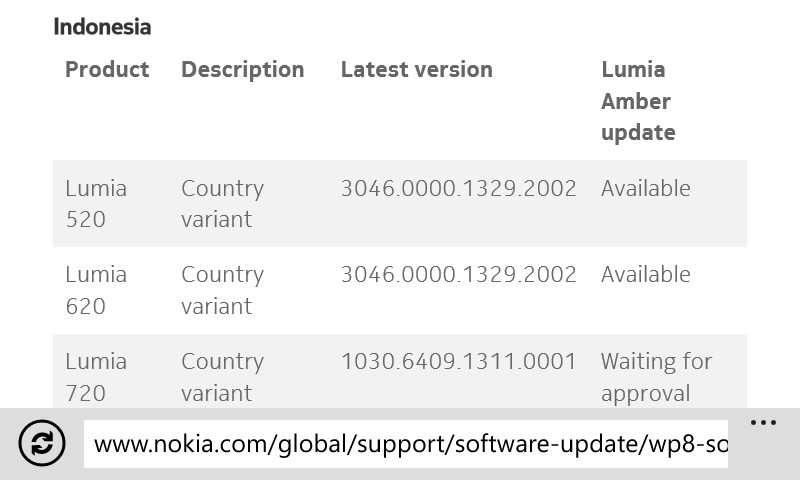Tap Available status for Lumia 620
Image resolution: width=800 pixels, height=480 pixels.
(645, 274)
